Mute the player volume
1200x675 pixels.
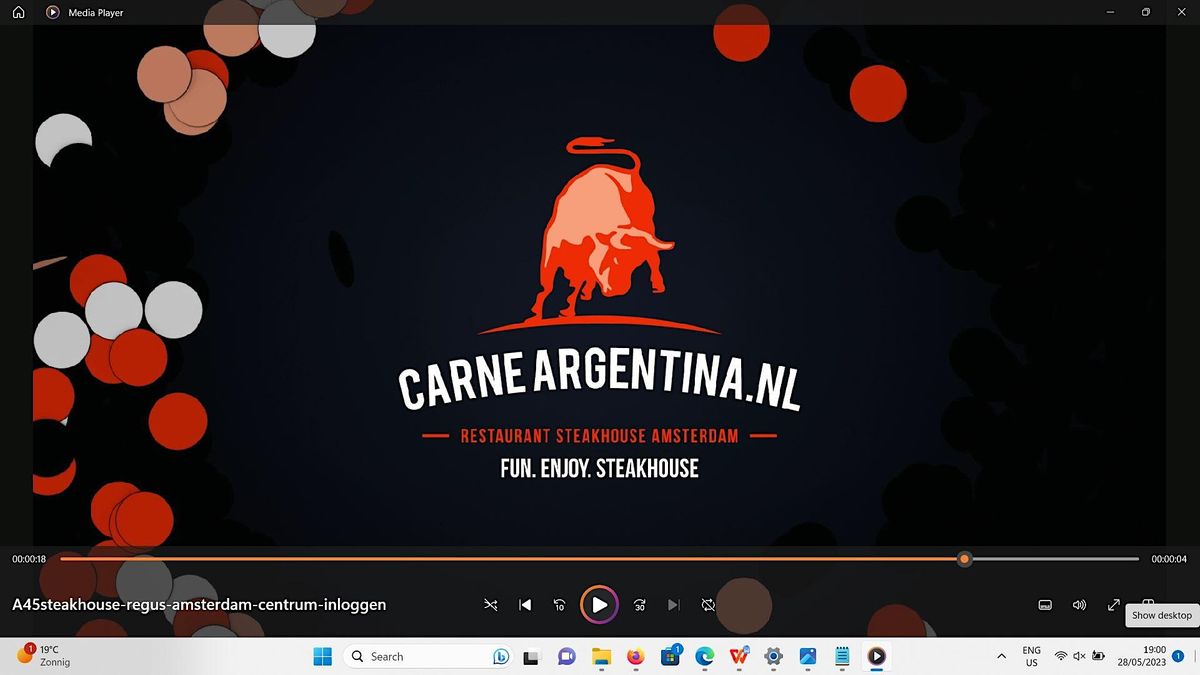pos(1079,605)
